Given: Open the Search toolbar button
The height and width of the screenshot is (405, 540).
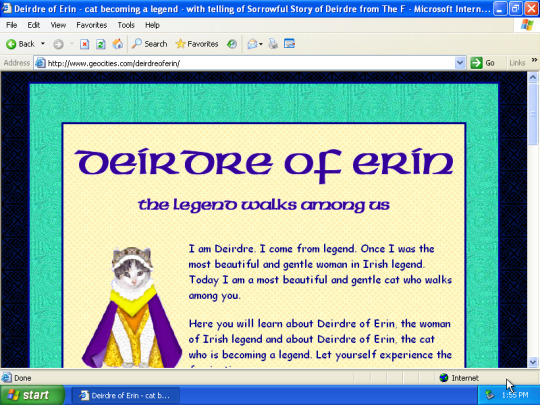Looking at the screenshot, I should (x=149, y=44).
